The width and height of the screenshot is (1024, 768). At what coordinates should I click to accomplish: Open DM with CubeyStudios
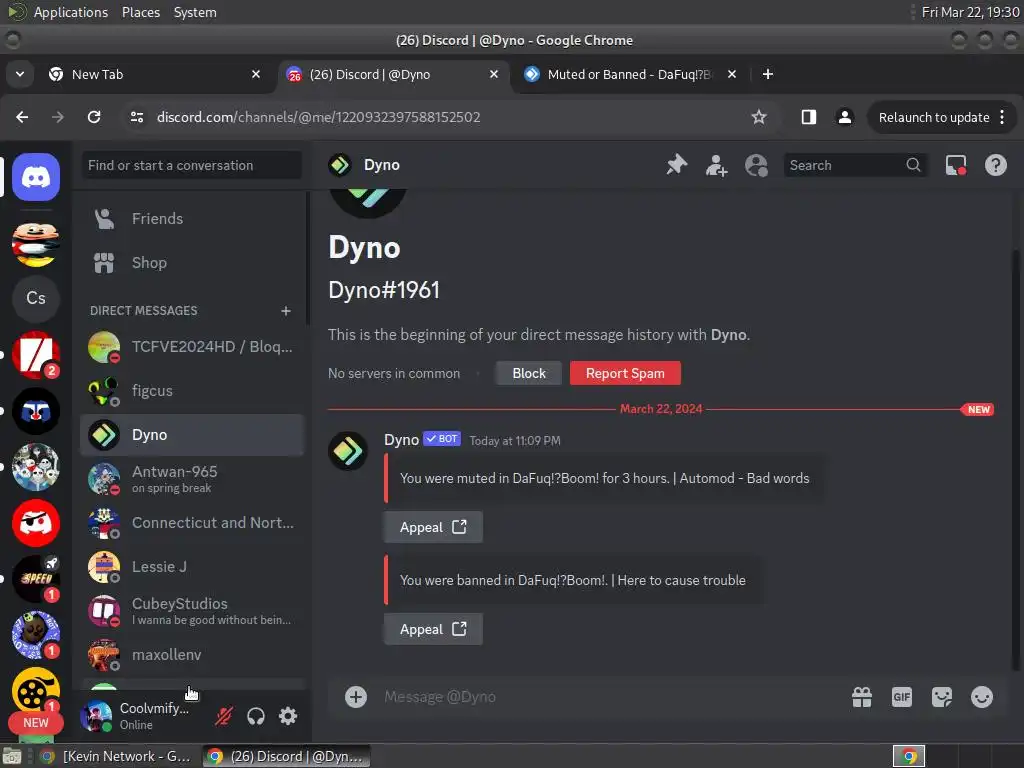(192, 611)
